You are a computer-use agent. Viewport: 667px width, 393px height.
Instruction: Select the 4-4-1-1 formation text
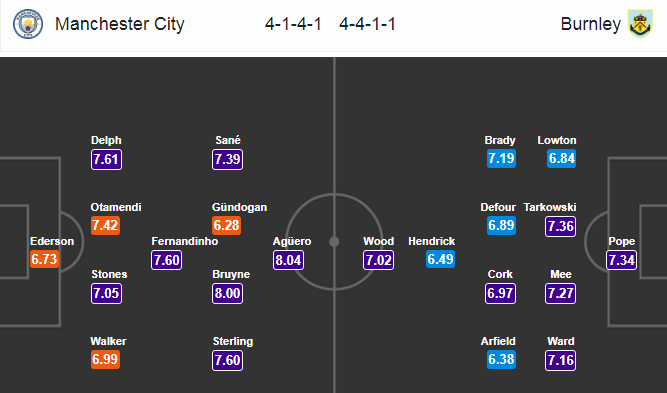click(368, 24)
